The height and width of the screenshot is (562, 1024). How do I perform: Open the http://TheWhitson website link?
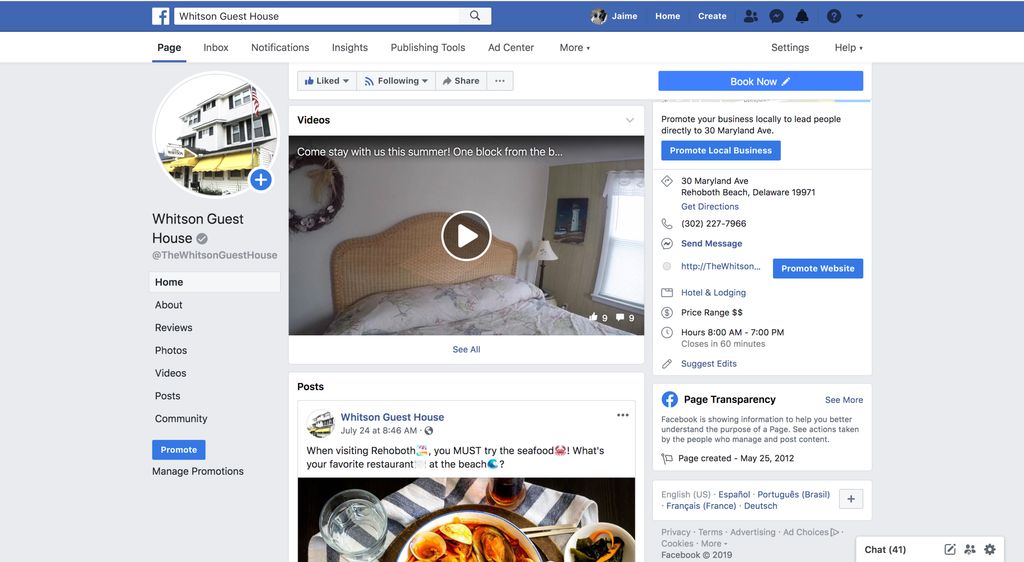pos(720,266)
